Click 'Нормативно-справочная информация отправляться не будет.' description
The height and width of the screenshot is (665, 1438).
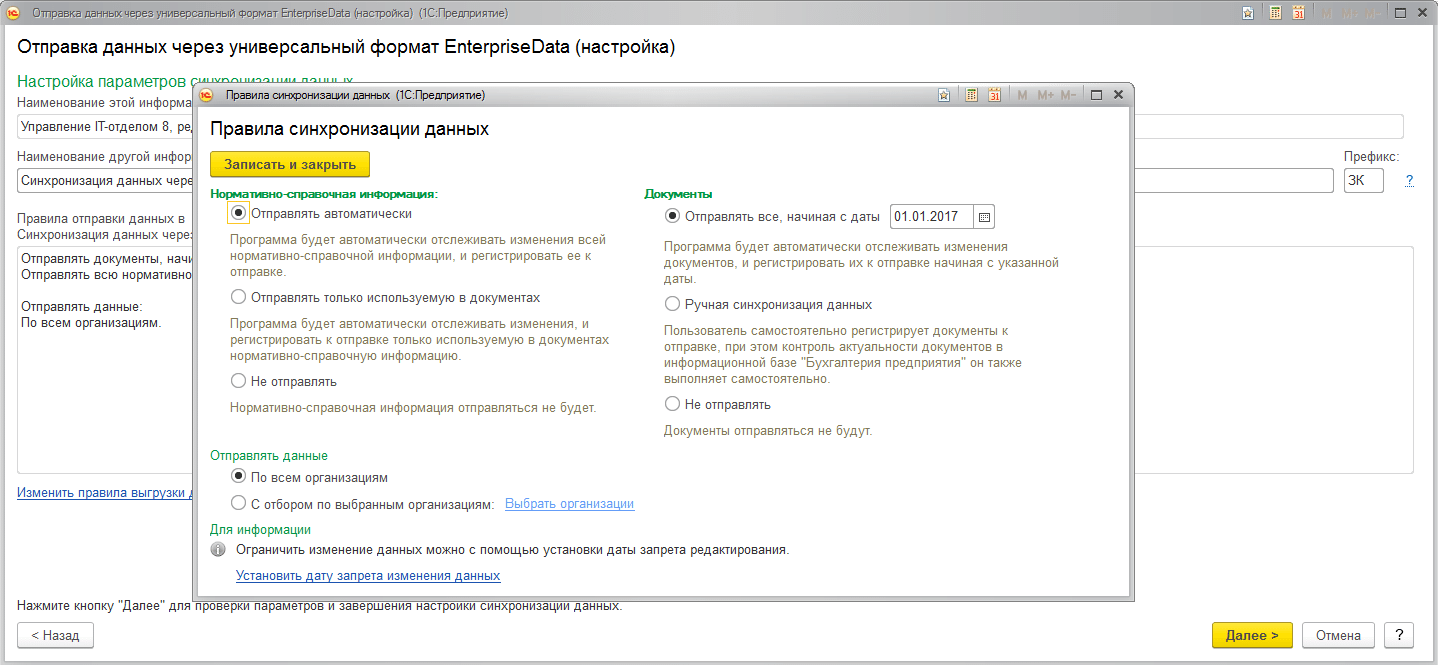[413, 408]
